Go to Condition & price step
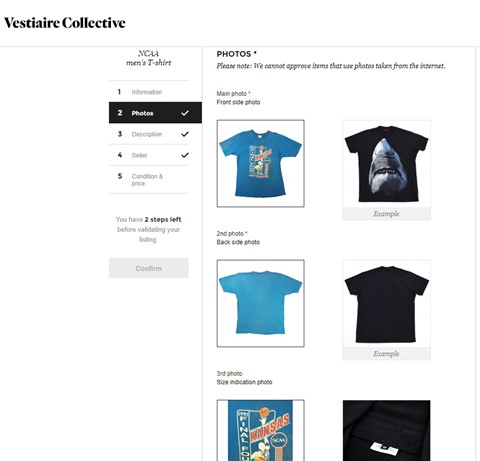The height and width of the screenshot is (461, 480). pyautogui.click(x=149, y=180)
